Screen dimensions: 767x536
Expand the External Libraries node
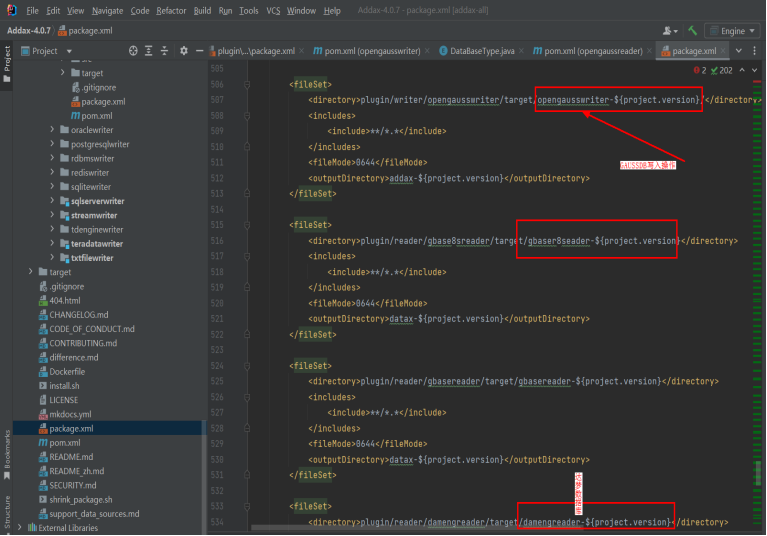19,527
